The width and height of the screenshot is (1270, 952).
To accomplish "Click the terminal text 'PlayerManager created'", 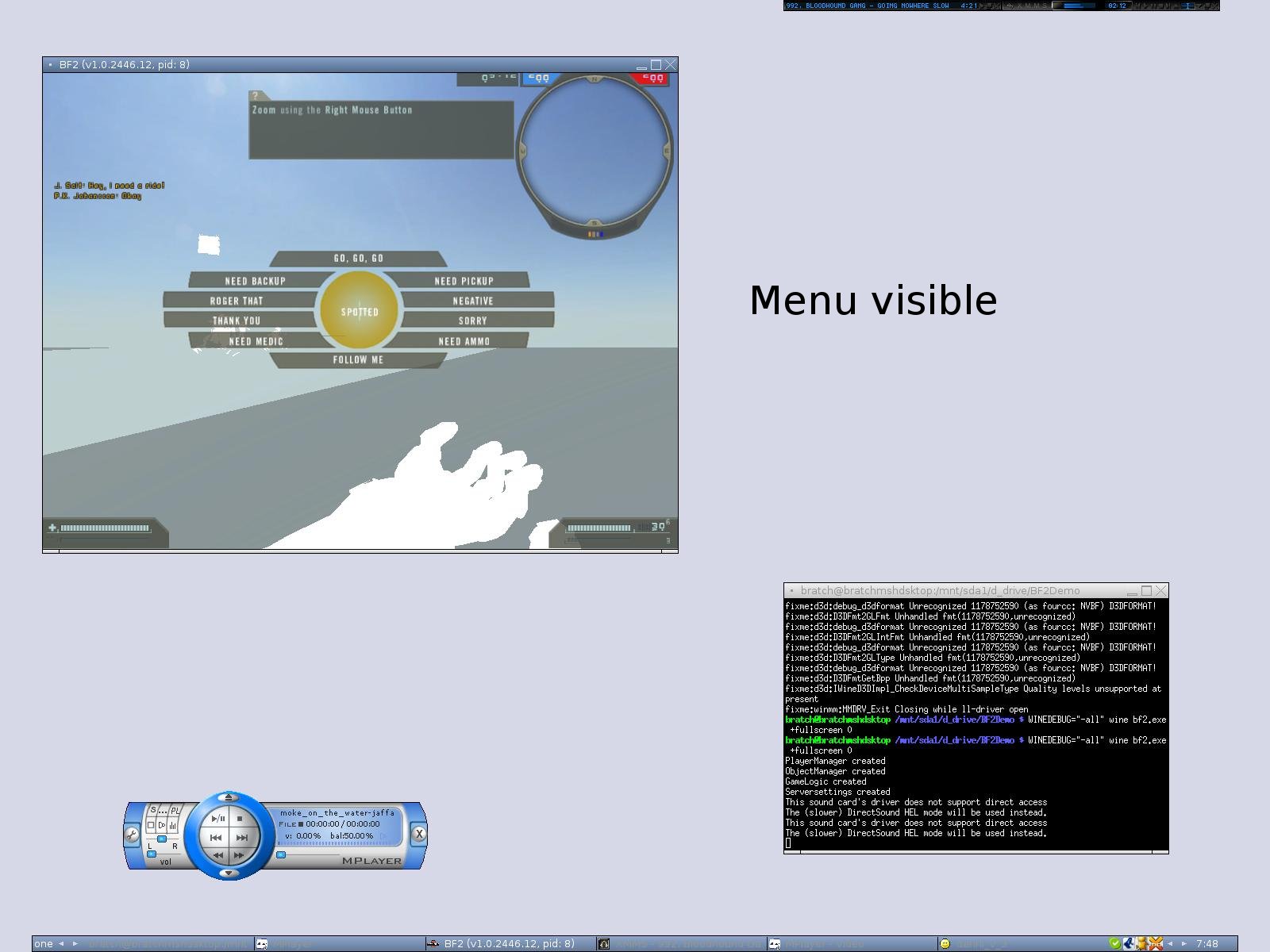I will tap(835, 761).
